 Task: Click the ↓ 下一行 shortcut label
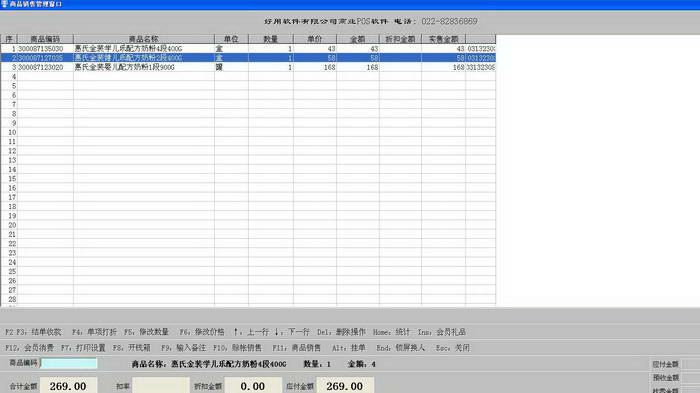292,332
